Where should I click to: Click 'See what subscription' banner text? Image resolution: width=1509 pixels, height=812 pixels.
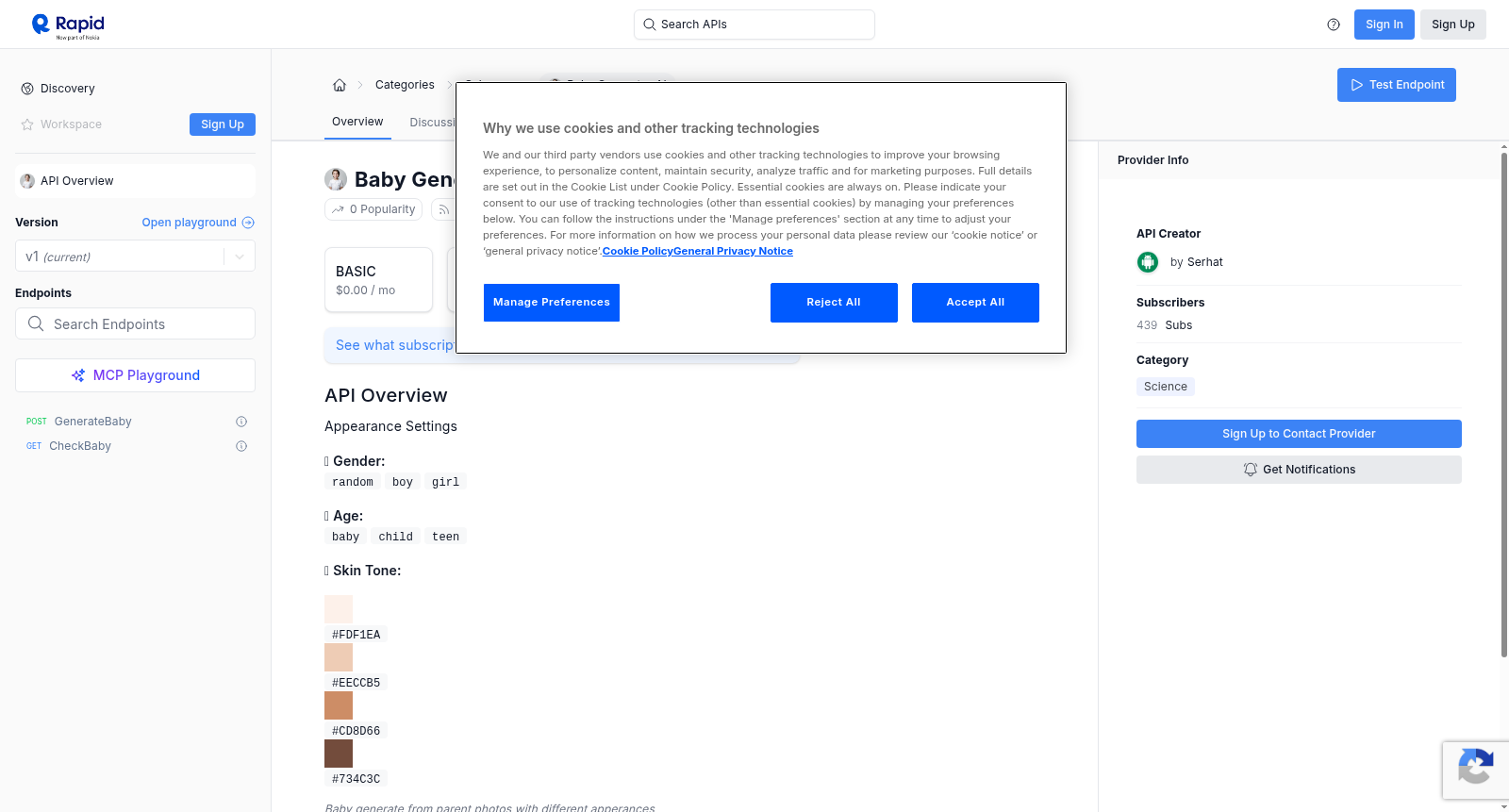click(x=395, y=345)
